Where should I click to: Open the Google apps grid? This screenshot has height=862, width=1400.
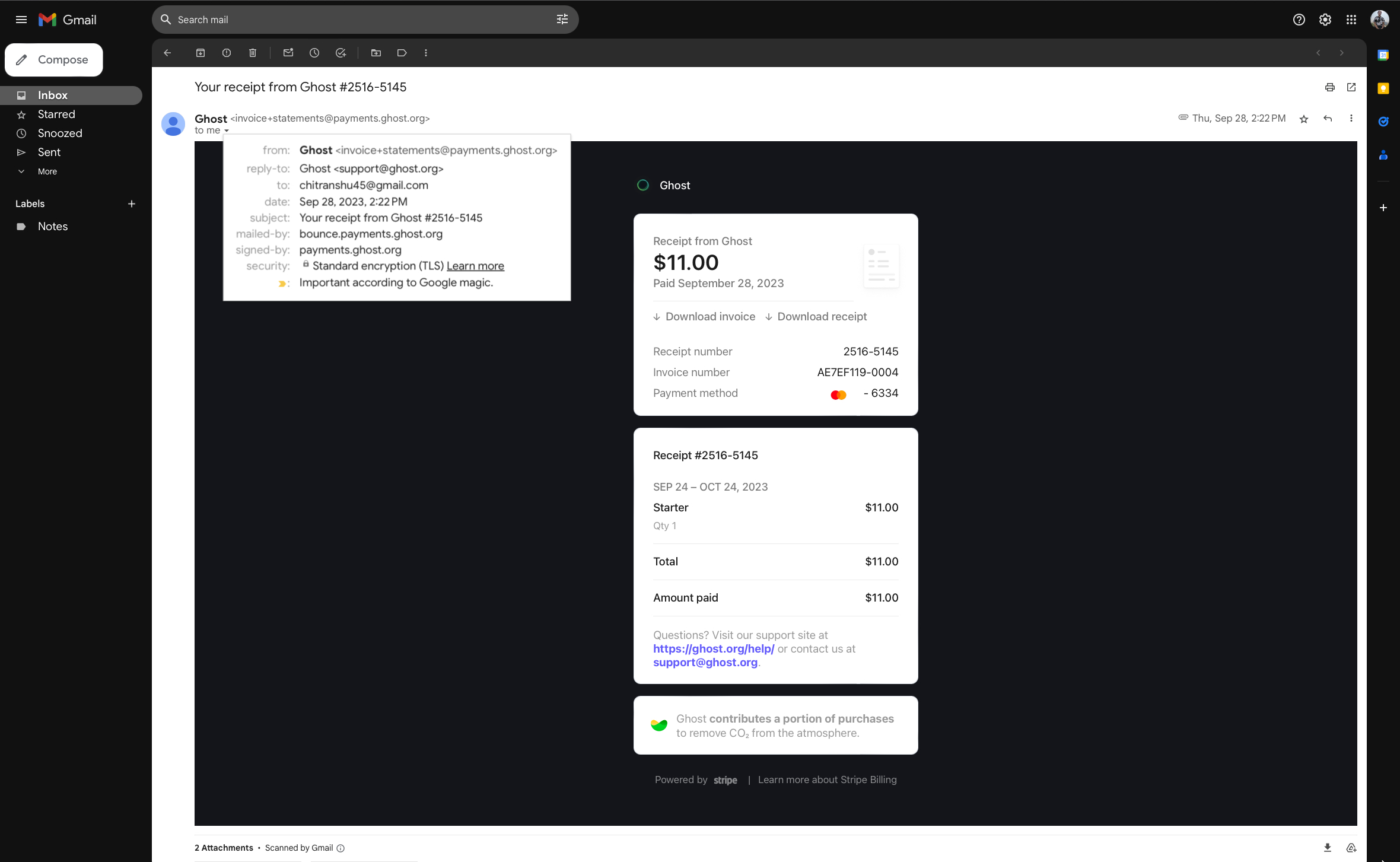coord(1351,20)
